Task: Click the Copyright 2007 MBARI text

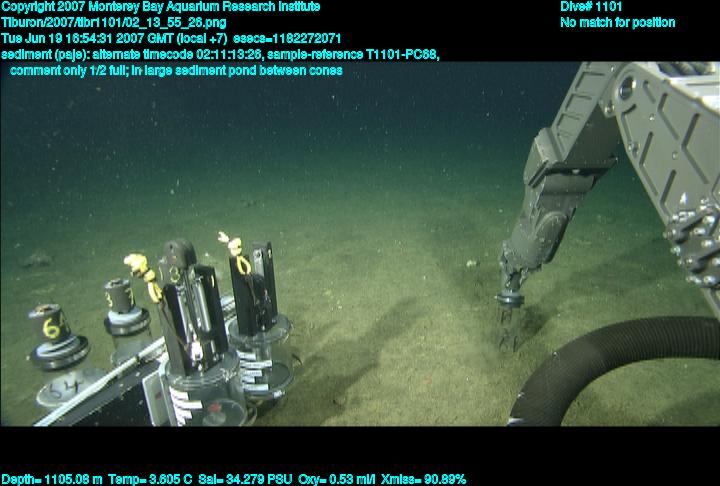Action: click(x=160, y=7)
